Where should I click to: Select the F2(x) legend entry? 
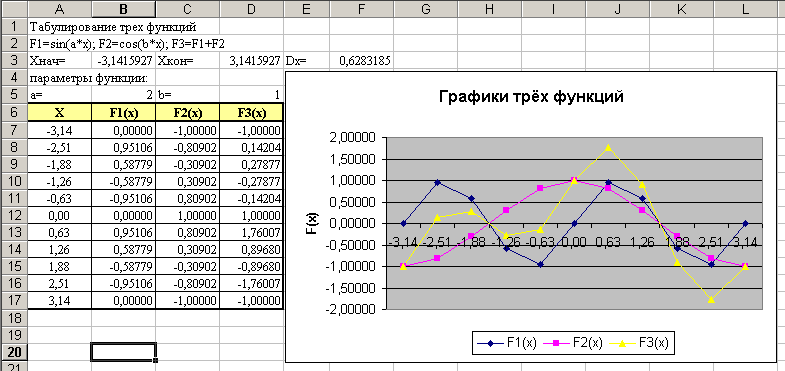(x=572, y=343)
